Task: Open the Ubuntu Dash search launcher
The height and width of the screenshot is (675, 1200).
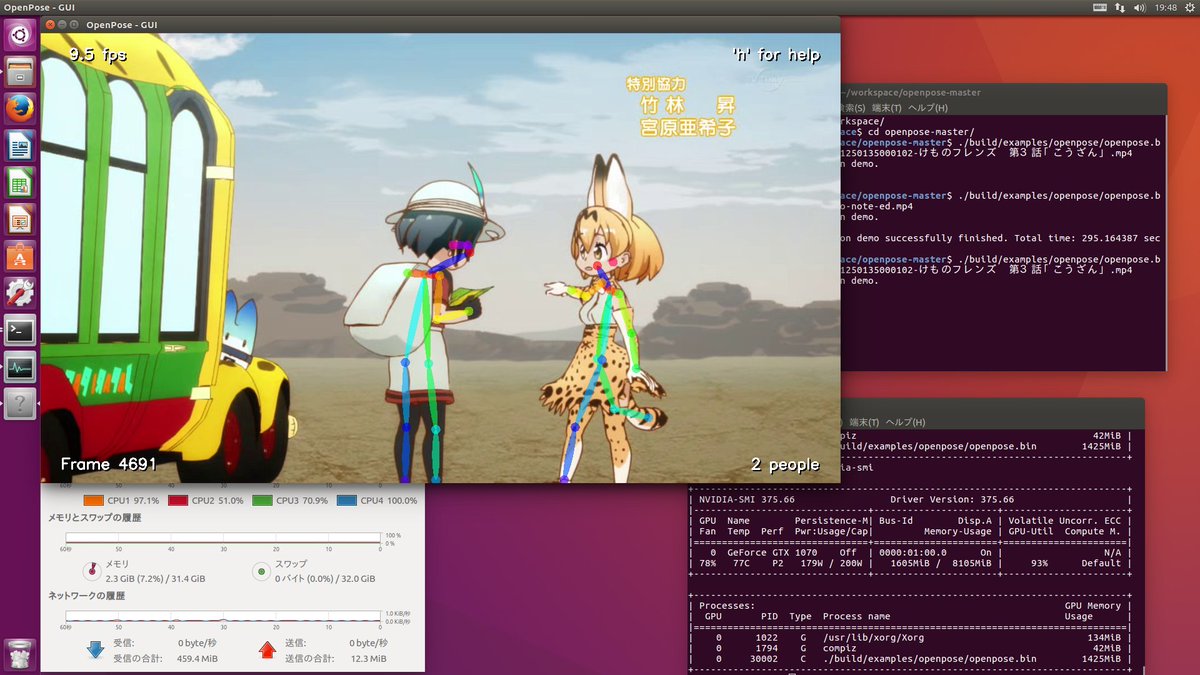Action: tap(20, 35)
